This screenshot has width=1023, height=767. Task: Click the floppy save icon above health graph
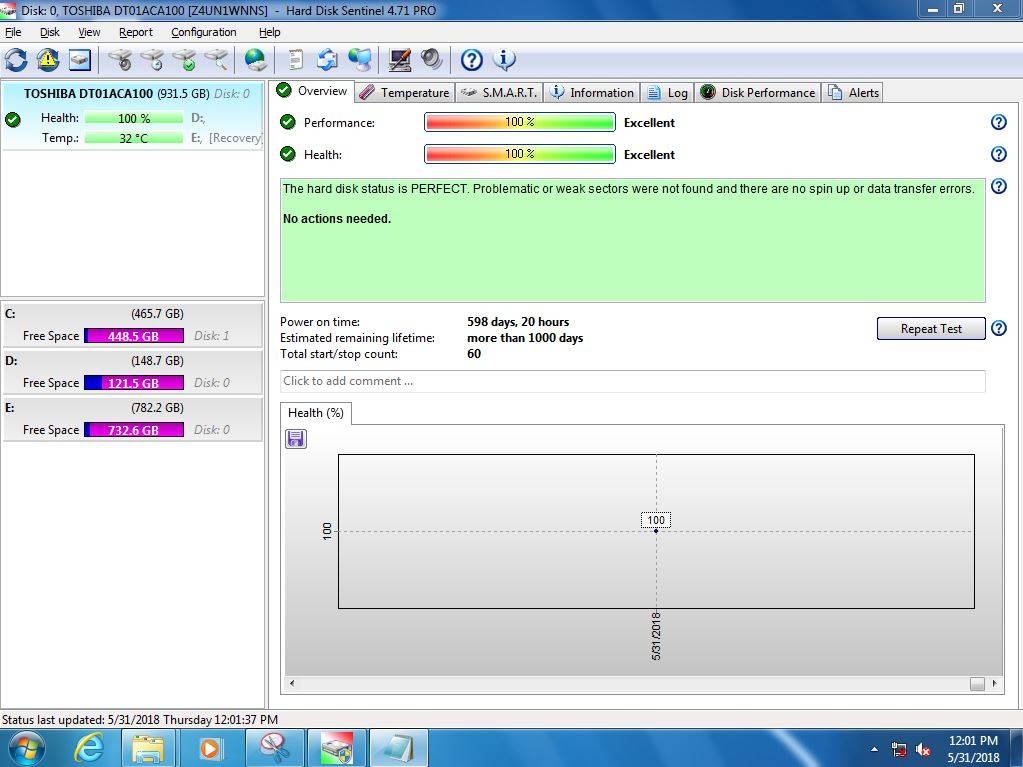pos(296,439)
